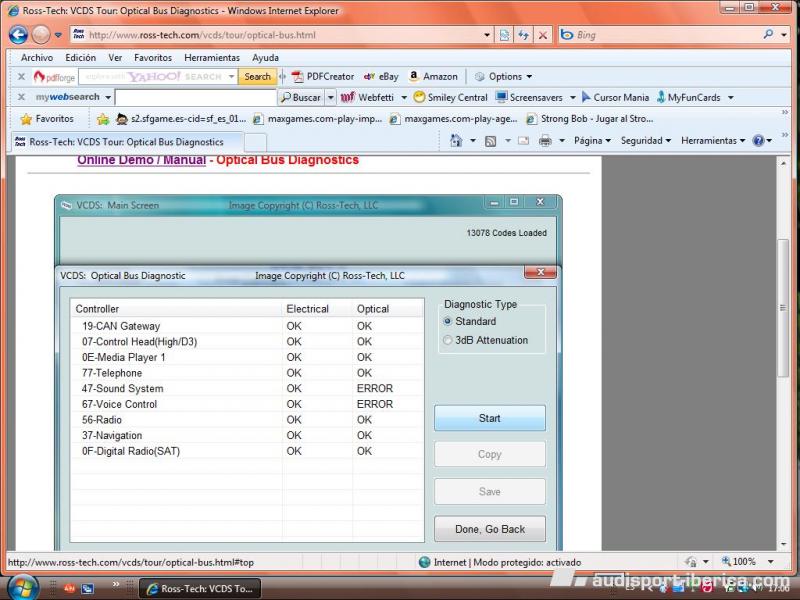Viewport: 800px width, 600px height.
Task: Click the Refresh icon beside the address bar
Action: tap(523, 35)
